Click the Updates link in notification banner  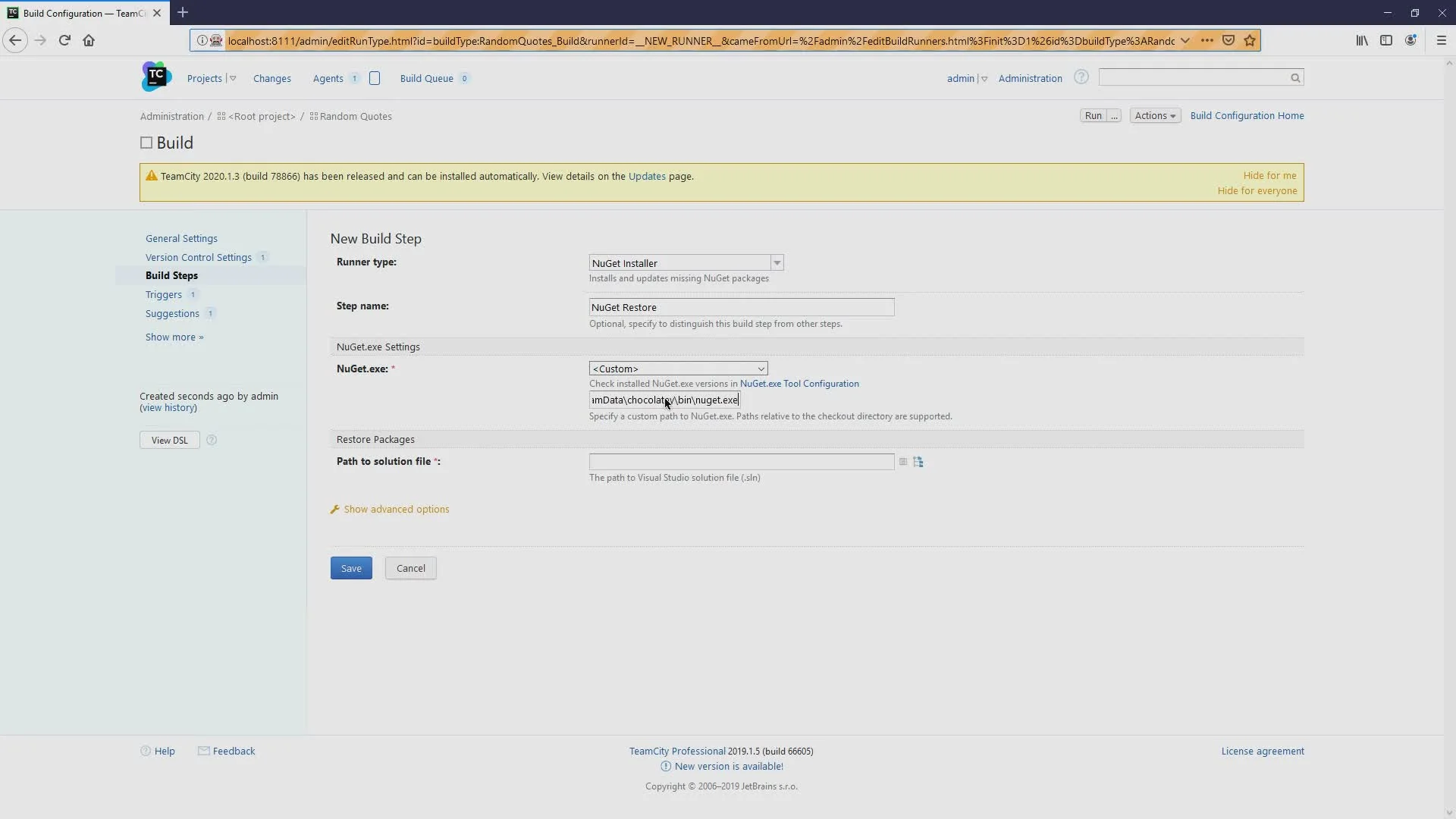pos(647,176)
